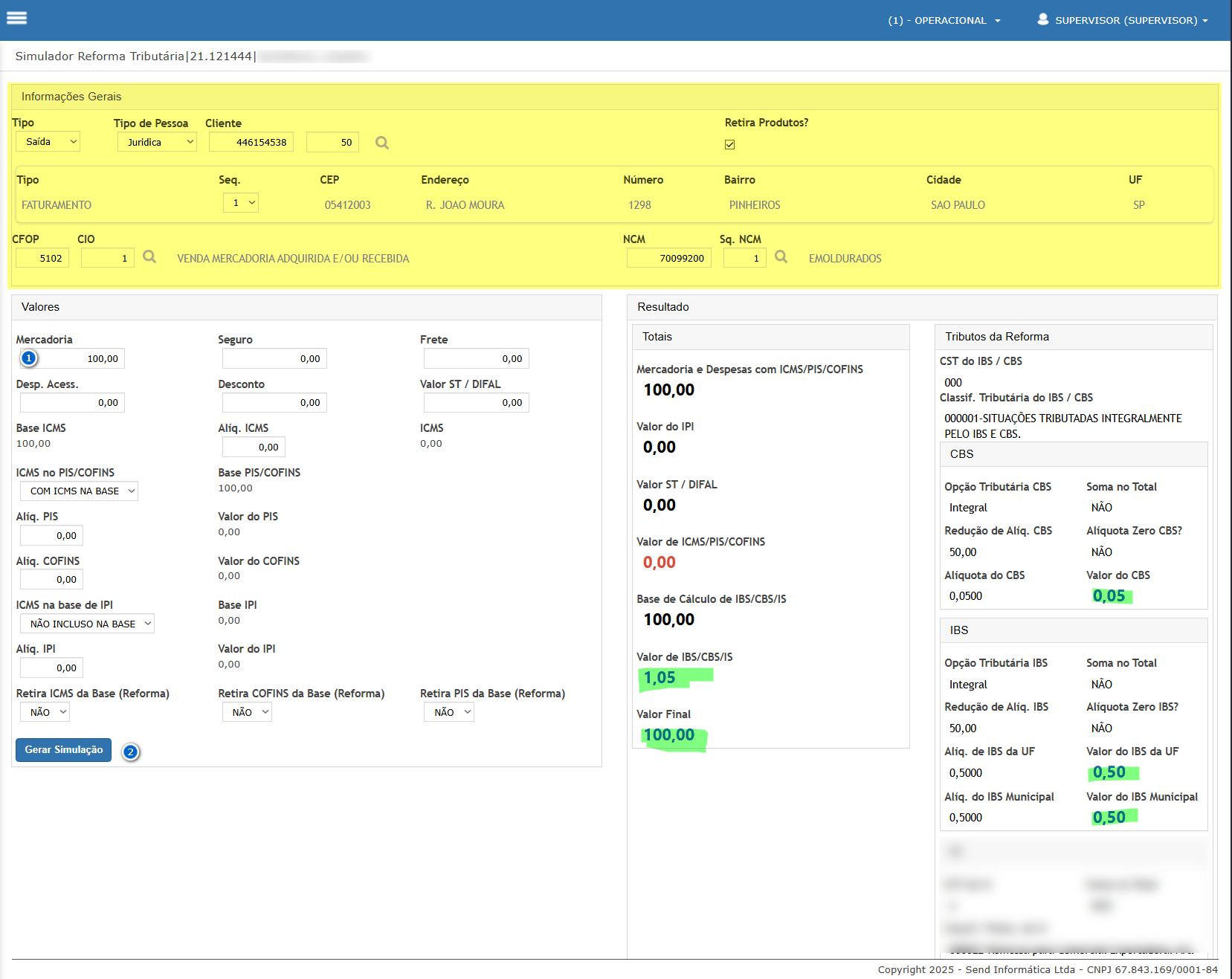Click the supervisor user profile icon
Viewport: 1232px width, 979px height.
pos(1042,19)
